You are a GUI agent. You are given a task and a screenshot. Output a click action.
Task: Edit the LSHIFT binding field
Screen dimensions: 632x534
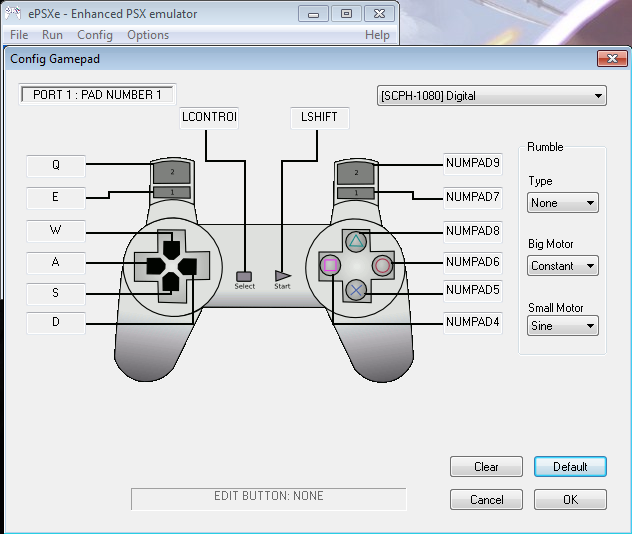320,118
